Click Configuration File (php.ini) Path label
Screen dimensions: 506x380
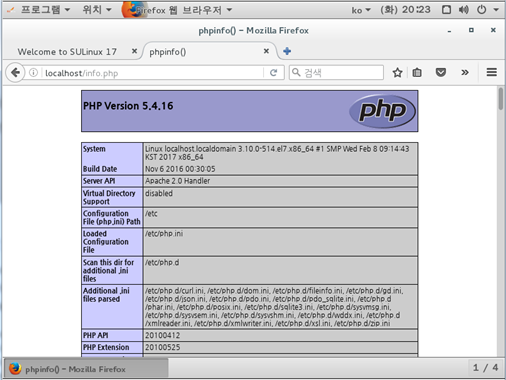111,217
